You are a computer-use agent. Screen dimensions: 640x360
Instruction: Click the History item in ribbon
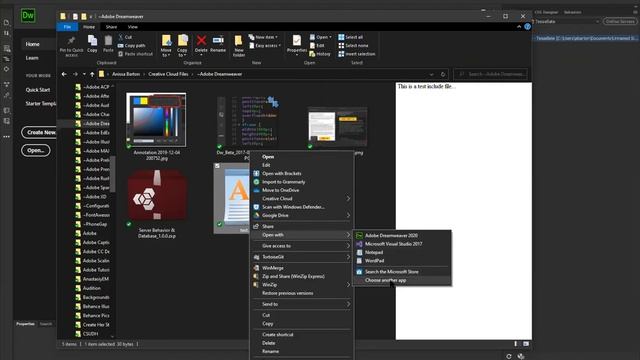[320, 54]
